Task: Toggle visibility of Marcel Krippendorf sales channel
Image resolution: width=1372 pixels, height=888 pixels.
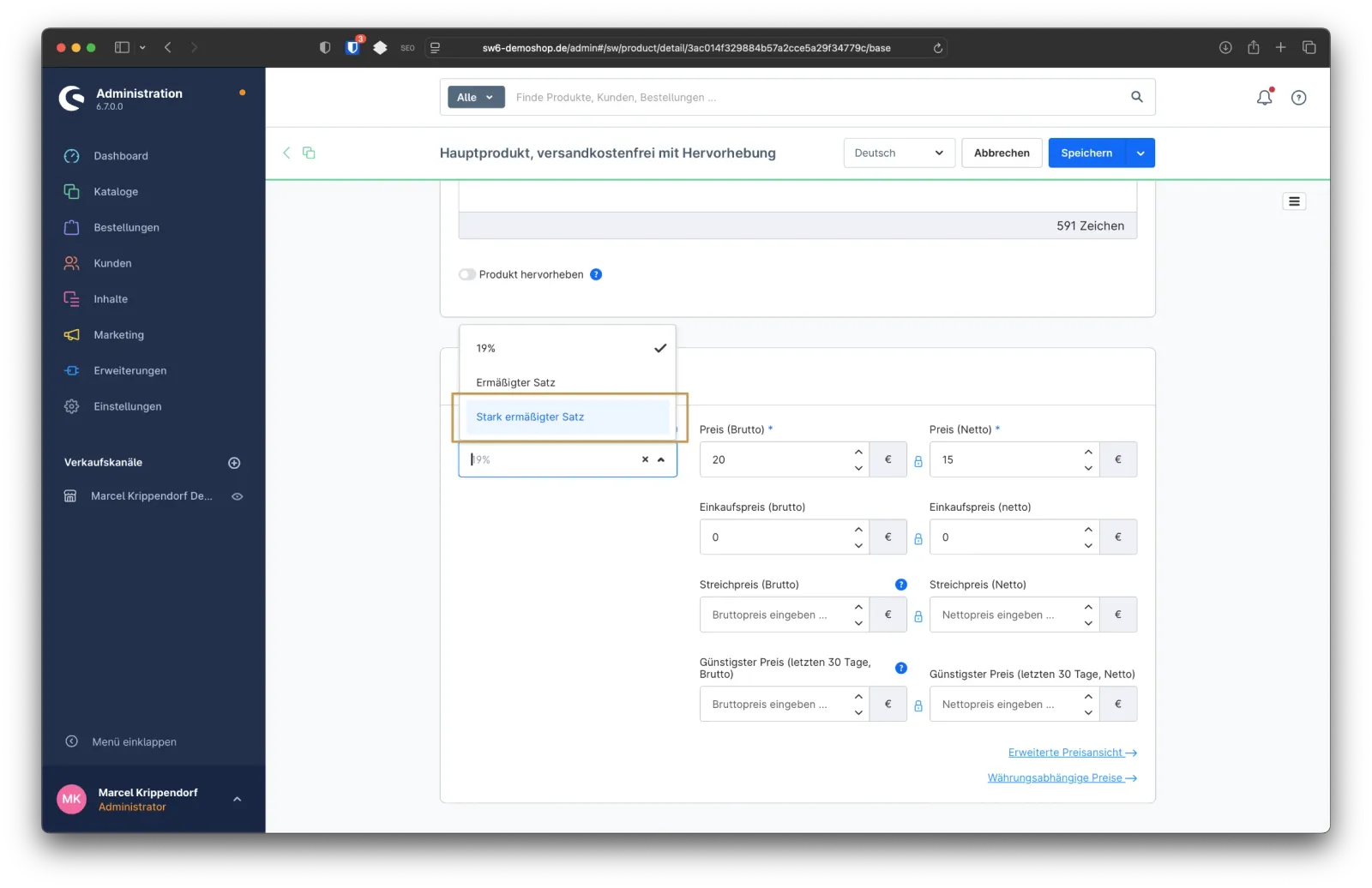Action: click(238, 495)
